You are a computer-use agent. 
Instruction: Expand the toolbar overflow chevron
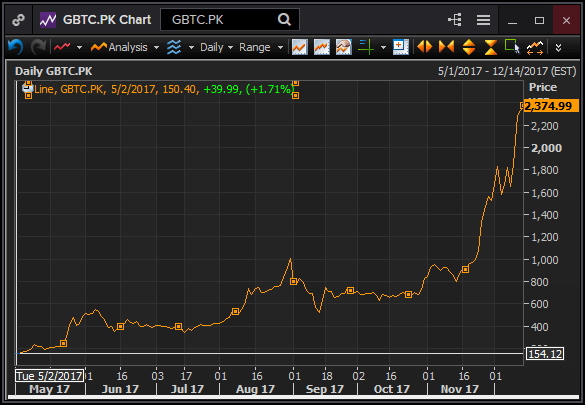(x=558, y=48)
